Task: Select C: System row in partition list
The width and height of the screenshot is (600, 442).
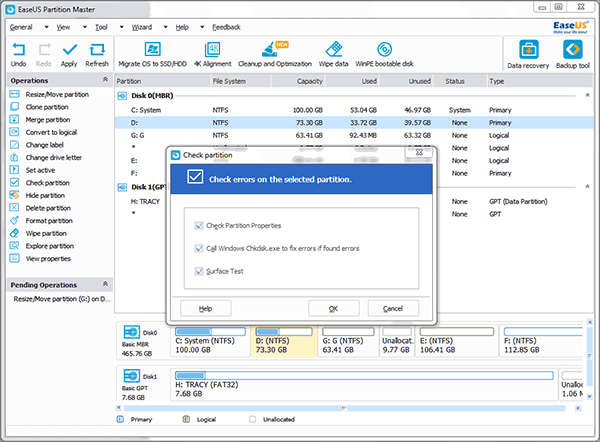Action: [352, 110]
